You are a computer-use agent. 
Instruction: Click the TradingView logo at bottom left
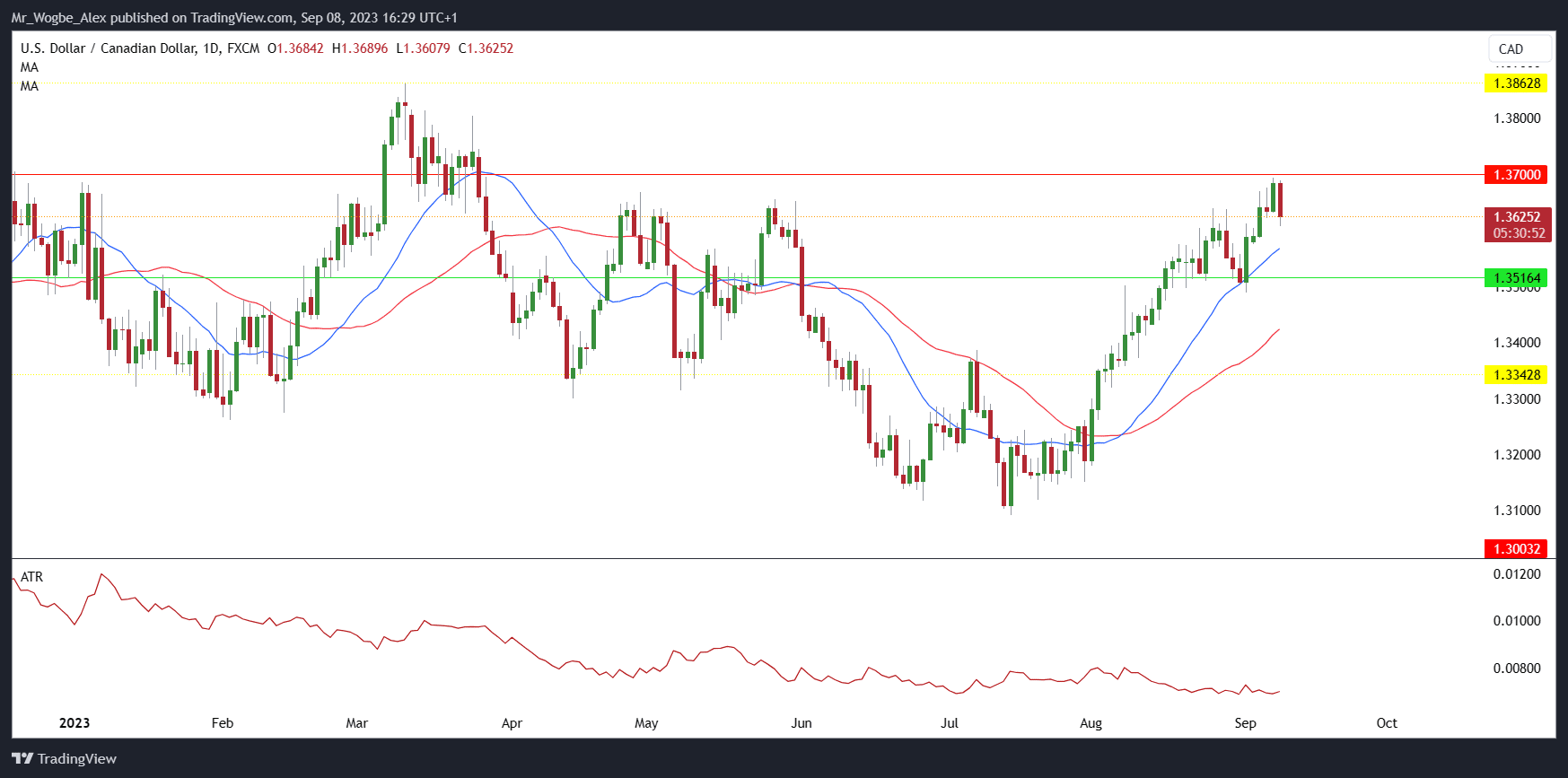point(65,759)
